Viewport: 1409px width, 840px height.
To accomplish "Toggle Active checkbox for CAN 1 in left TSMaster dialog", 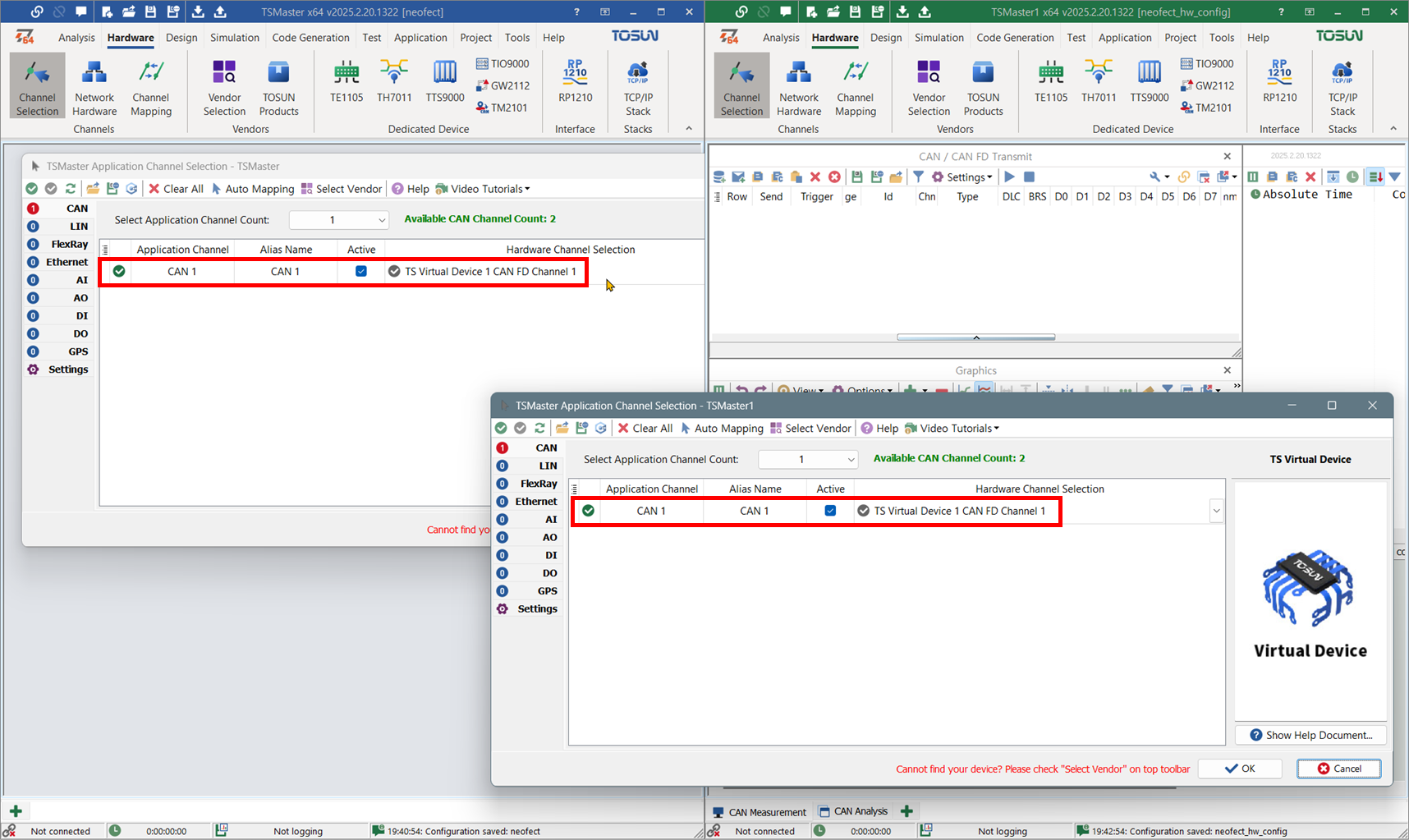I will pos(361,271).
